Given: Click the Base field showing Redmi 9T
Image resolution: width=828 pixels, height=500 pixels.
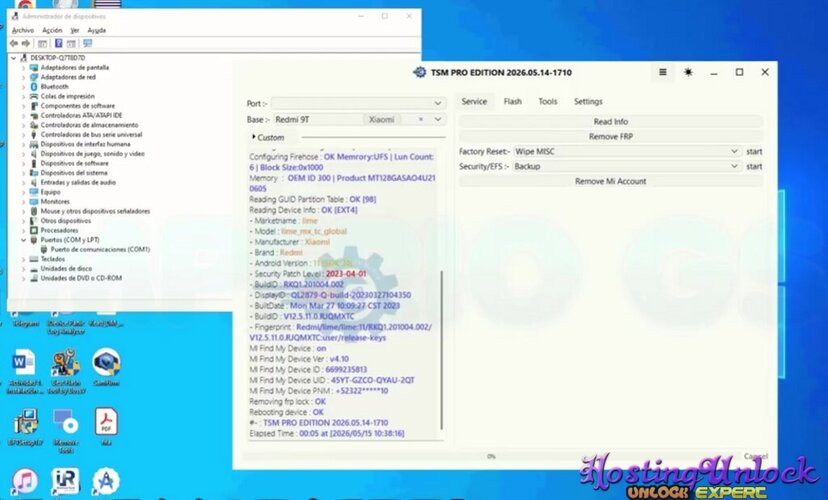Looking at the screenshot, I should point(359,119).
